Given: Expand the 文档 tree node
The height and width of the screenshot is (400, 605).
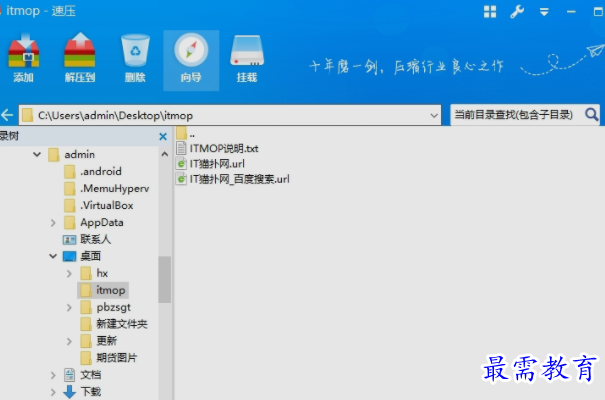Looking at the screenshot, I should [x=53, y=375].
